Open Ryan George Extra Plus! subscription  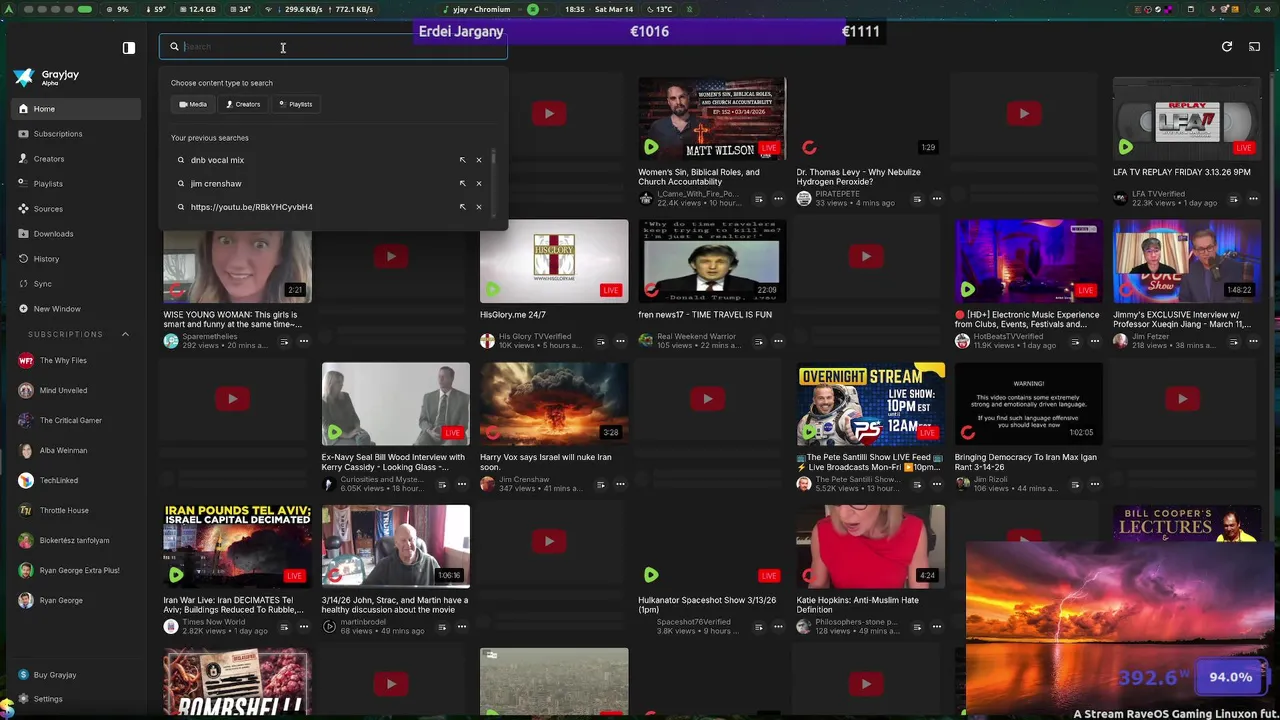click(x=80, y=571)
